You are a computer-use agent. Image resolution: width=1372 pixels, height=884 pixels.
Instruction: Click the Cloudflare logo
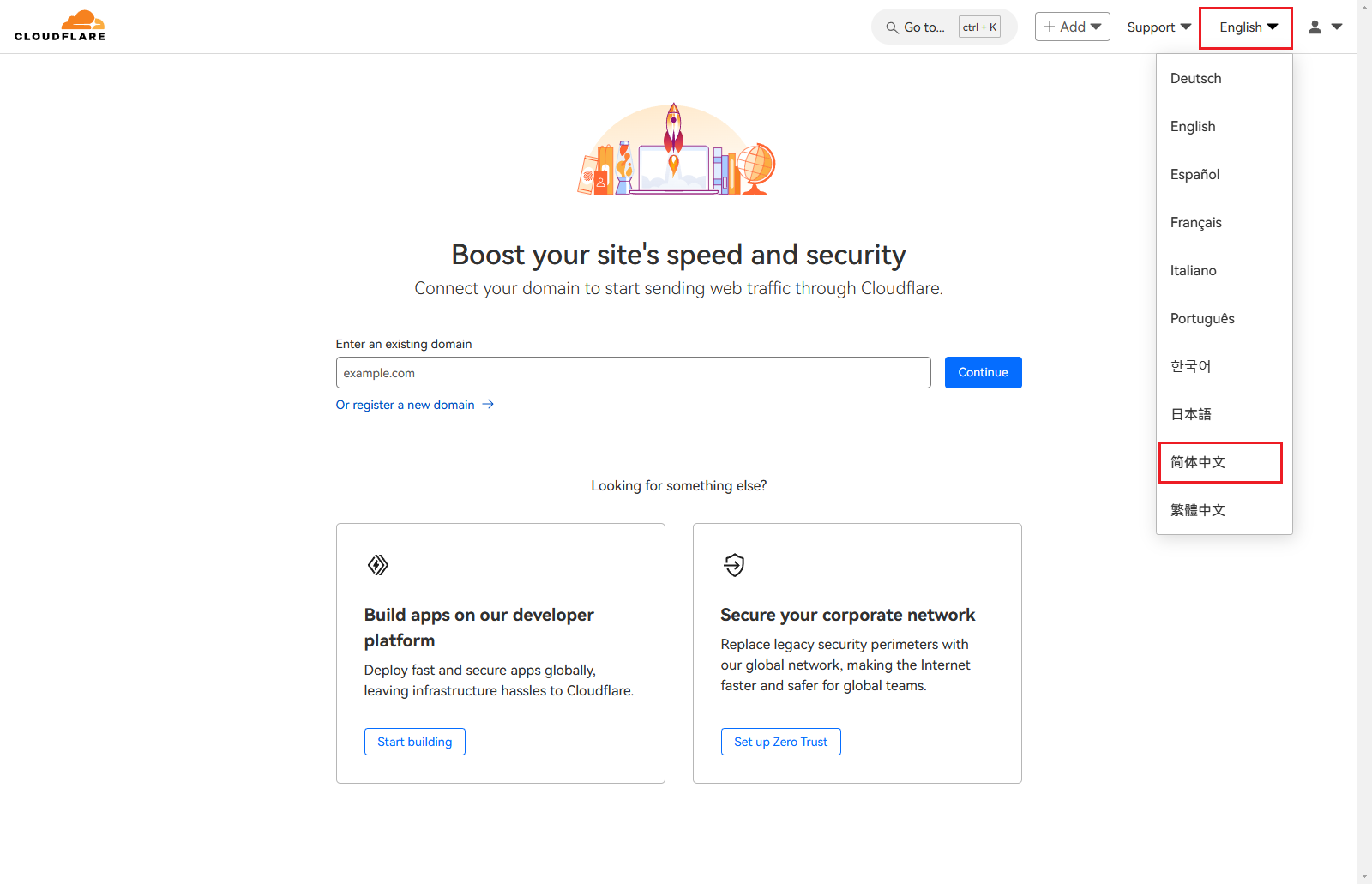pos(60,25)
